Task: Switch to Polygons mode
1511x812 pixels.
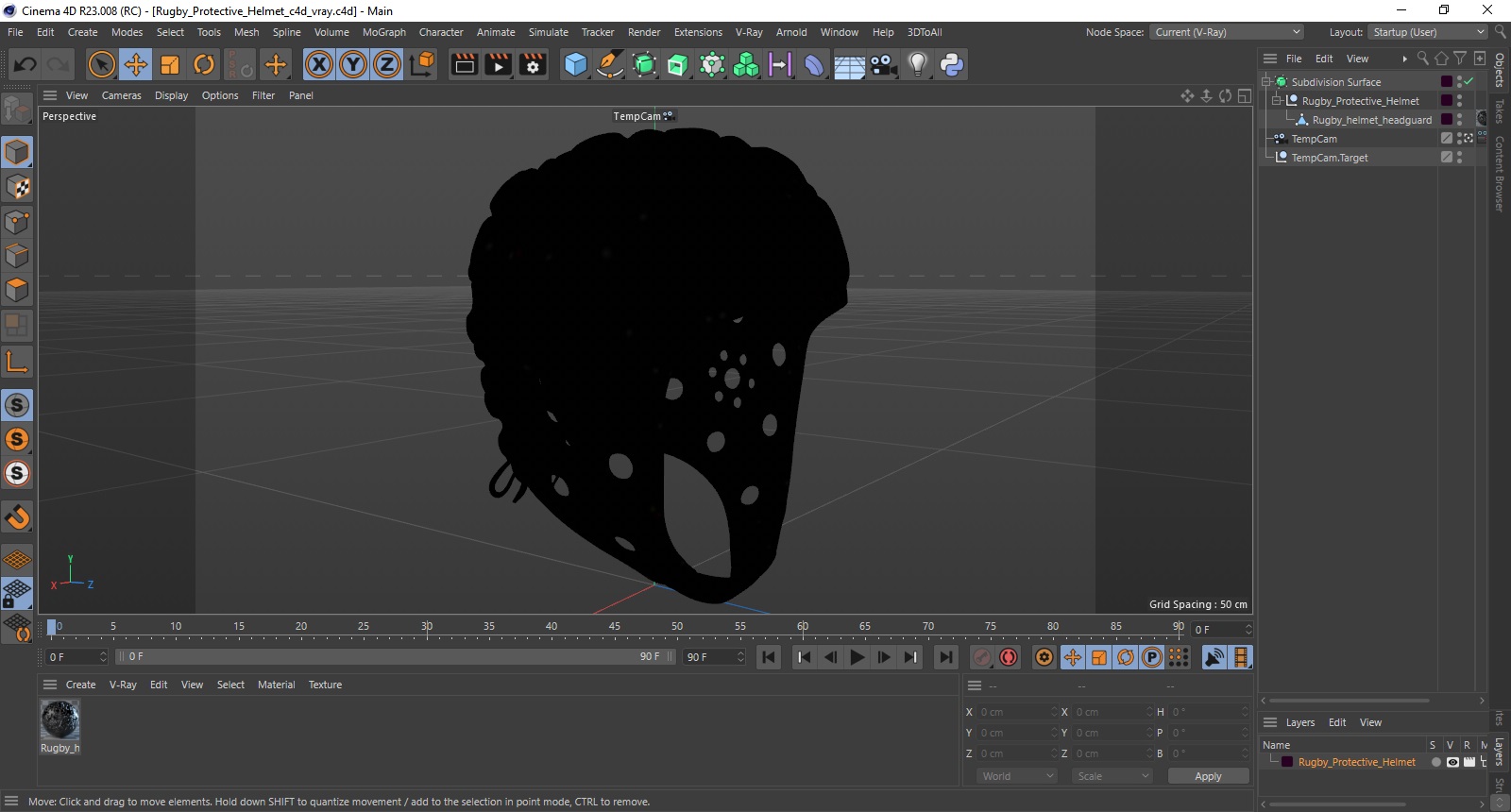Action: pos(17,290)
